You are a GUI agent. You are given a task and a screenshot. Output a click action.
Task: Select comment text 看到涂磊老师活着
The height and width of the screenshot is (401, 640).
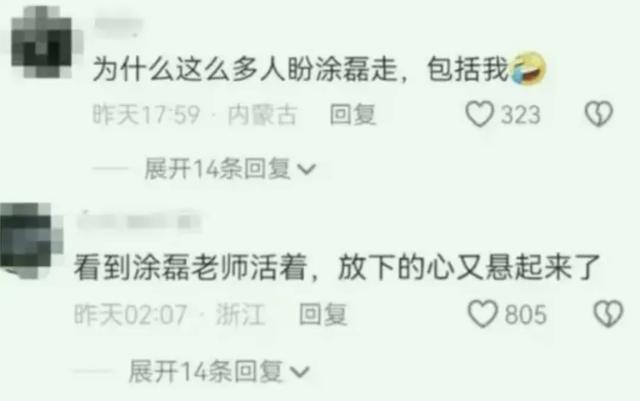[190, 268]
